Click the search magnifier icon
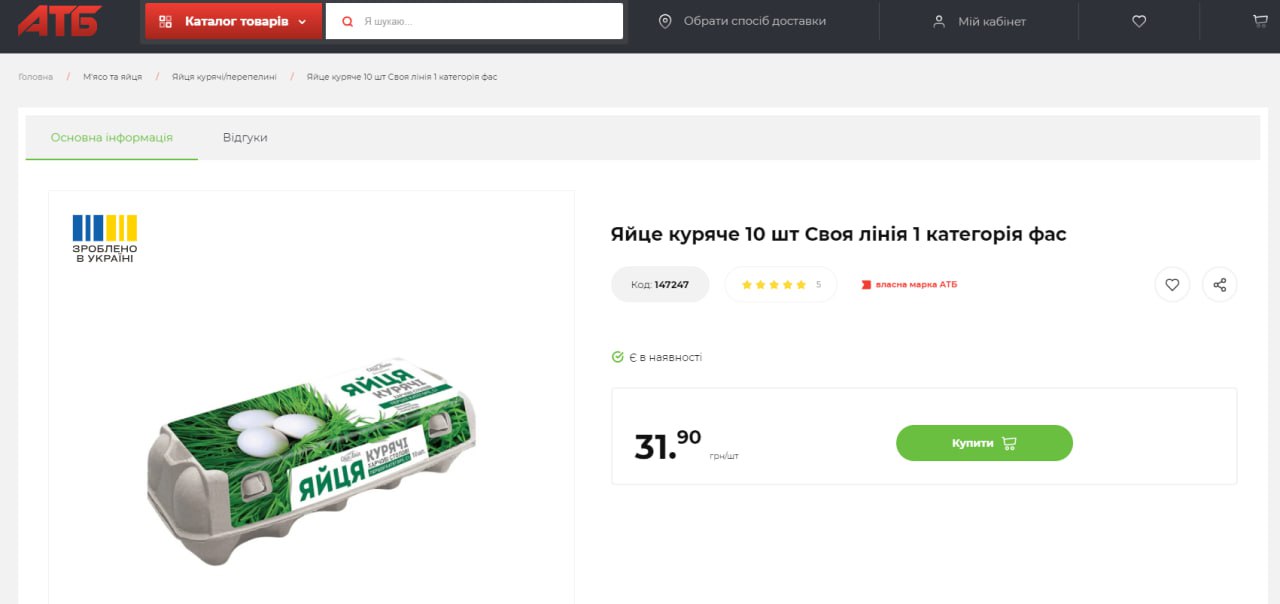Viewport: 1280px width, 604px height. 348,21
